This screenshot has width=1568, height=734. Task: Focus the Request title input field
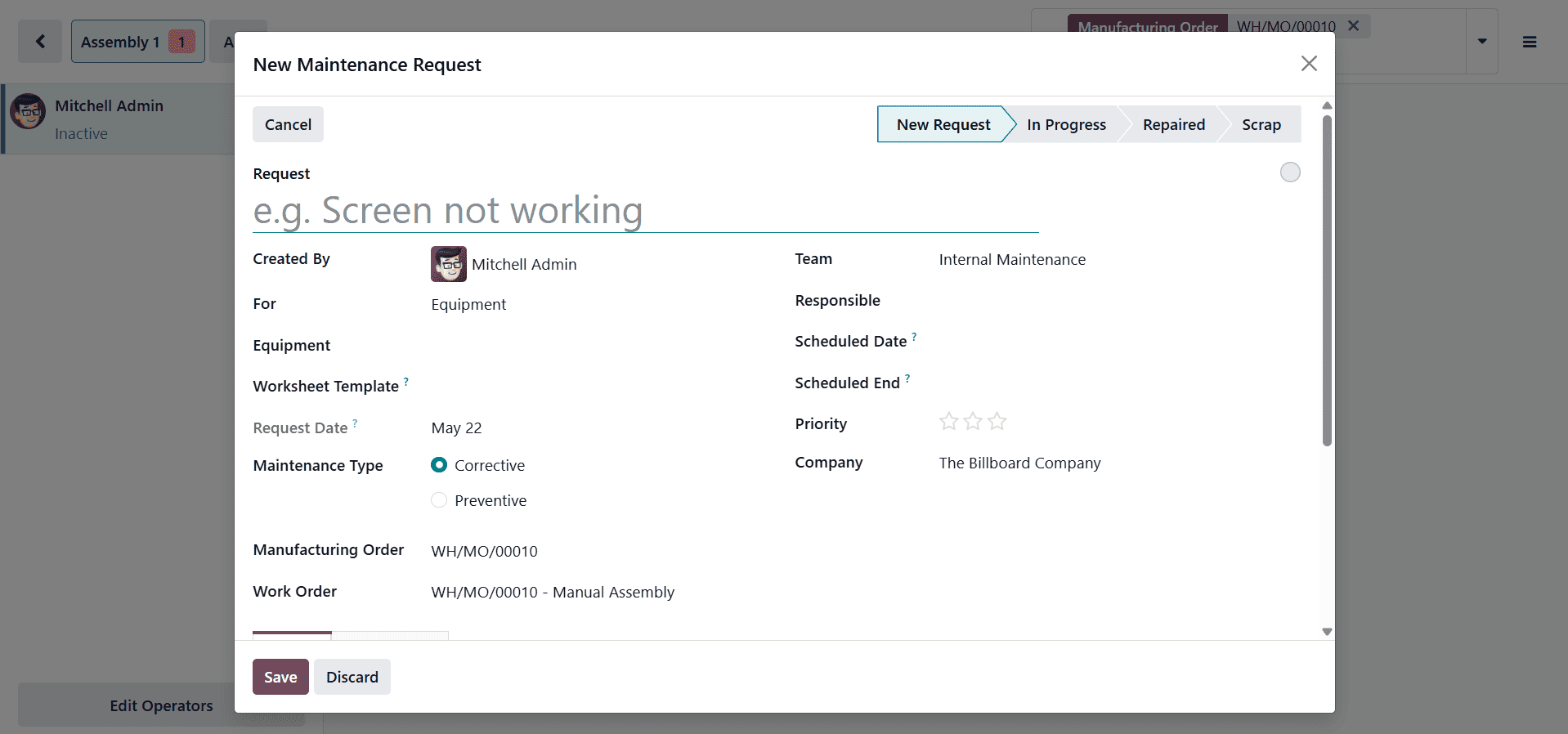tap(645, 211)
